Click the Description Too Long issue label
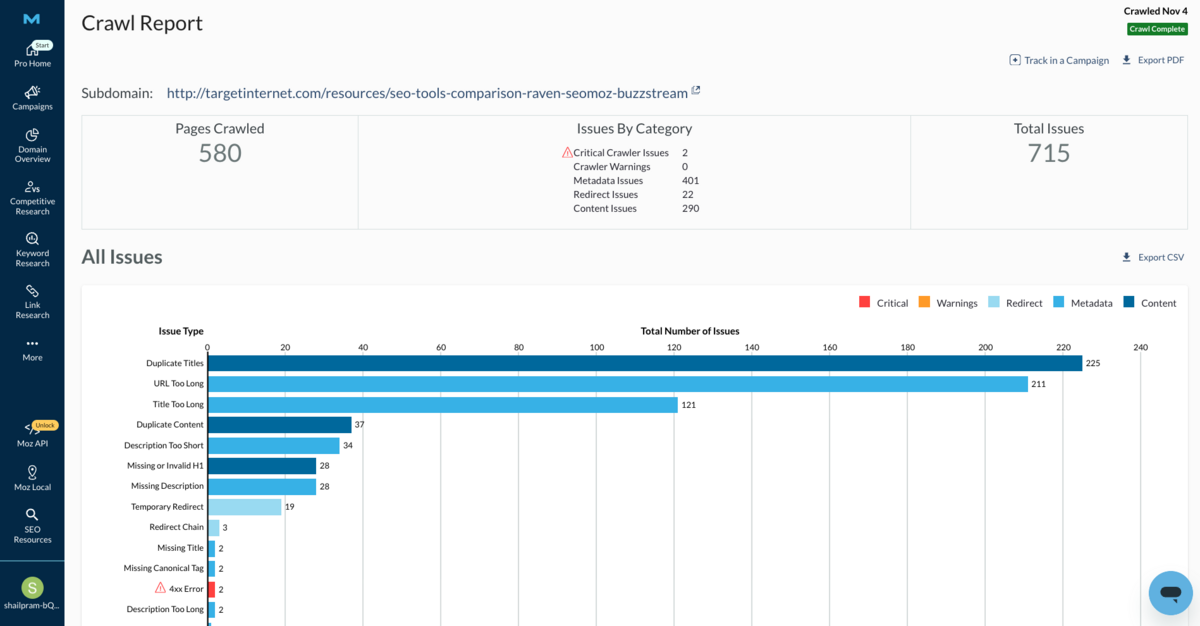The height and width of the screenshot is (626, 1200). tap(165, 609)
